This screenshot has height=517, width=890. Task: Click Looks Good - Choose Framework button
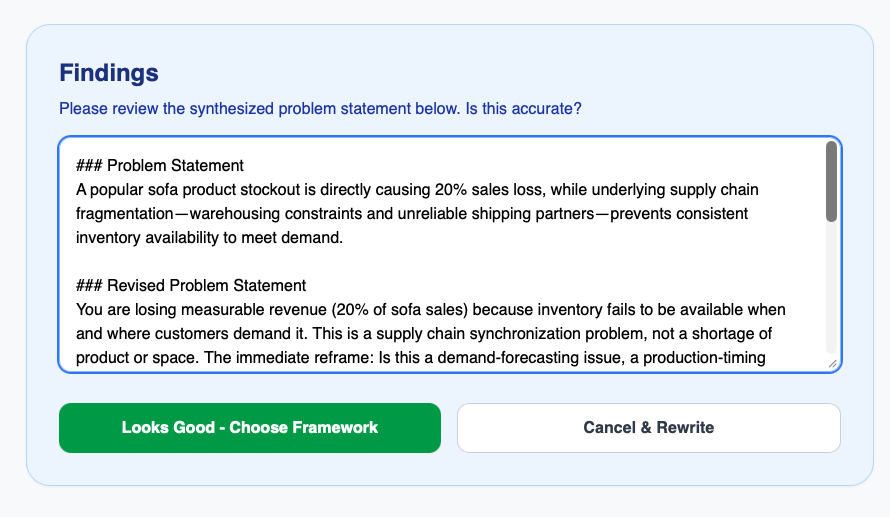click(x=250, y=428)
